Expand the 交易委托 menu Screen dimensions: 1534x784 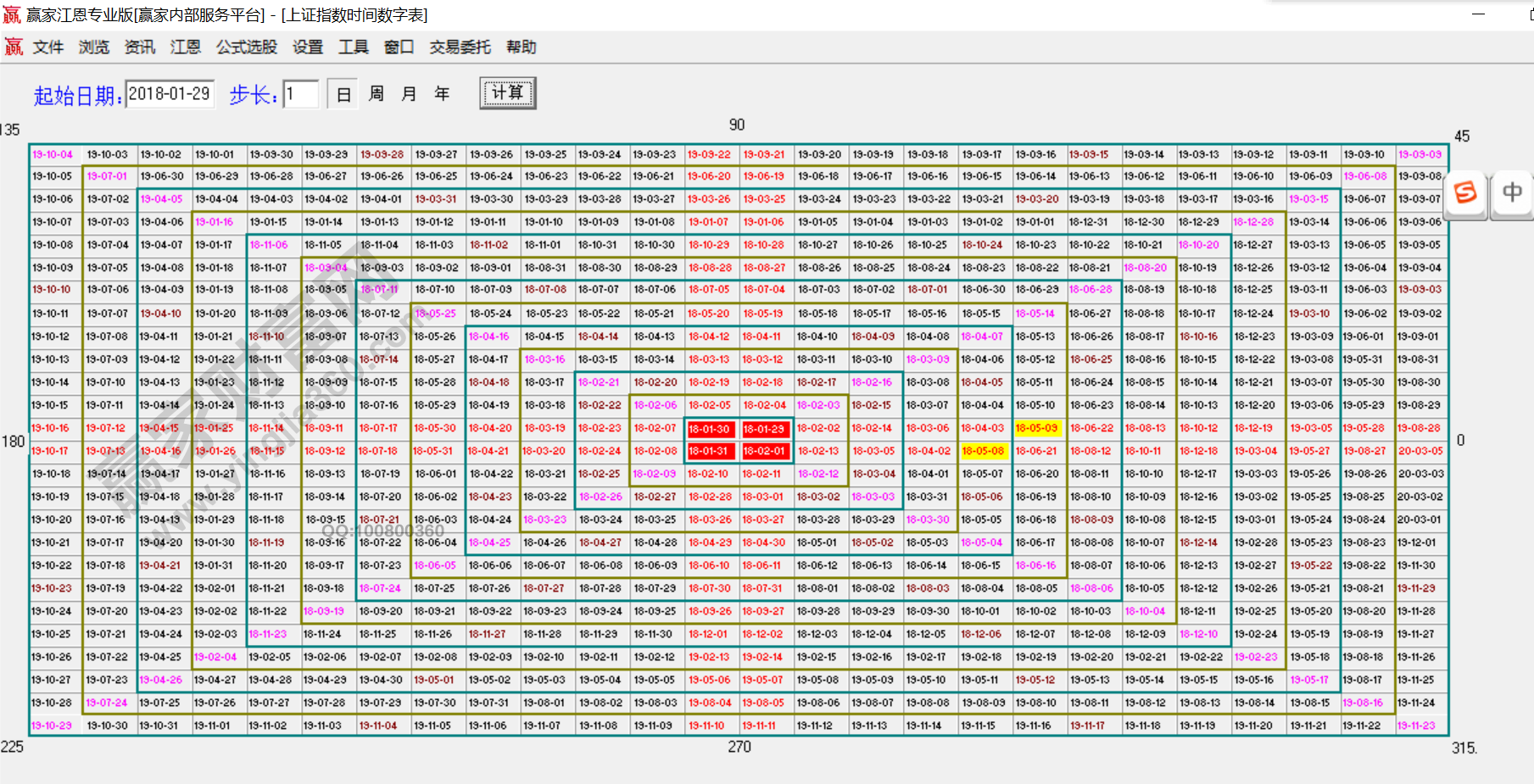[460, 47]
